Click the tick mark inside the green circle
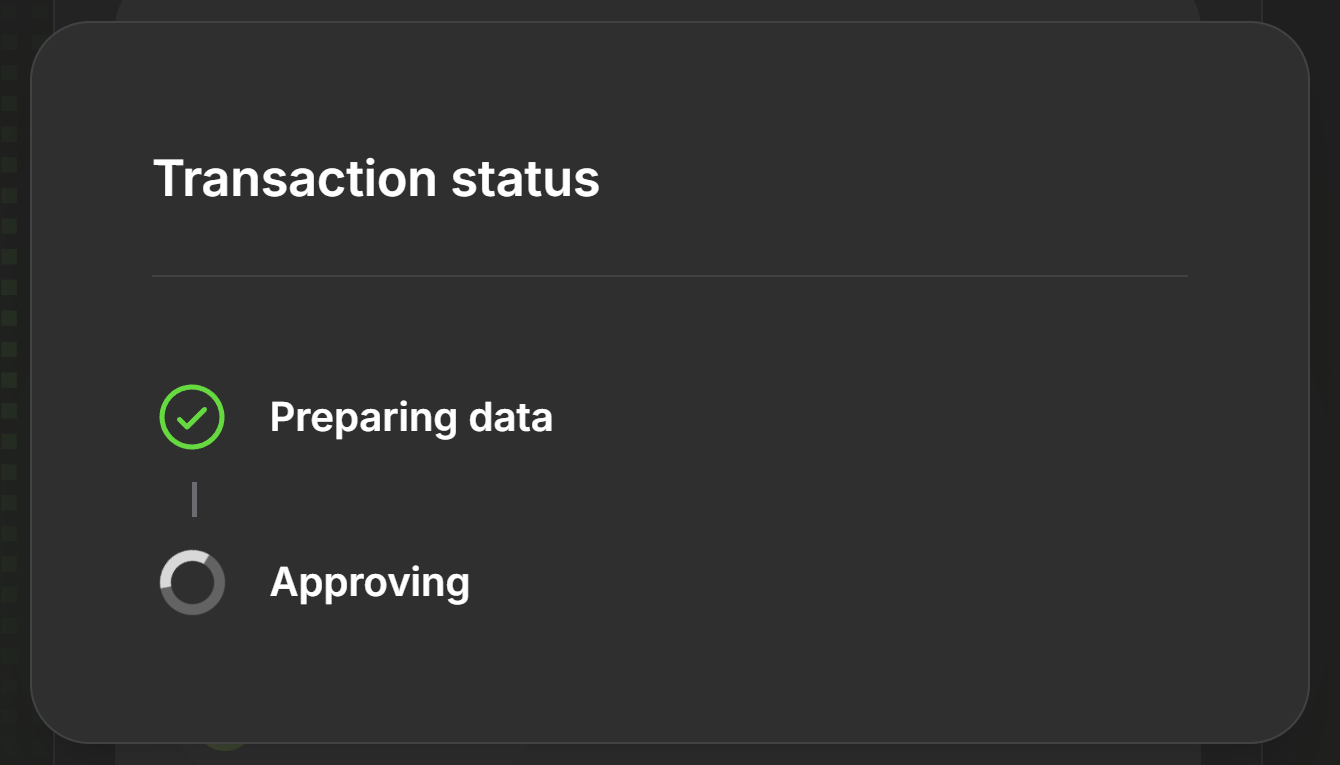 click(192, 417)
